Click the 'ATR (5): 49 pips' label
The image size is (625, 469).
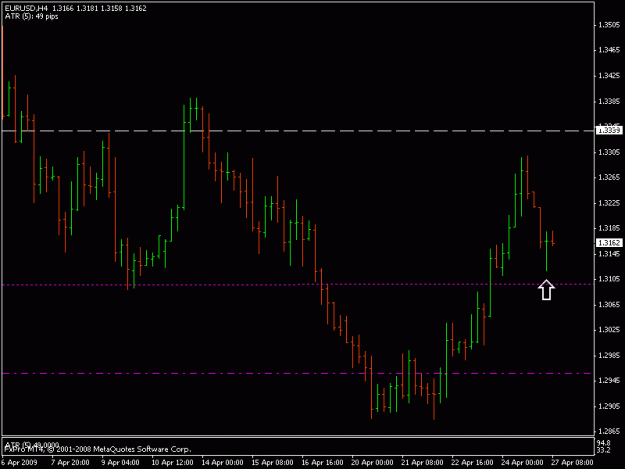click(31, 16)
